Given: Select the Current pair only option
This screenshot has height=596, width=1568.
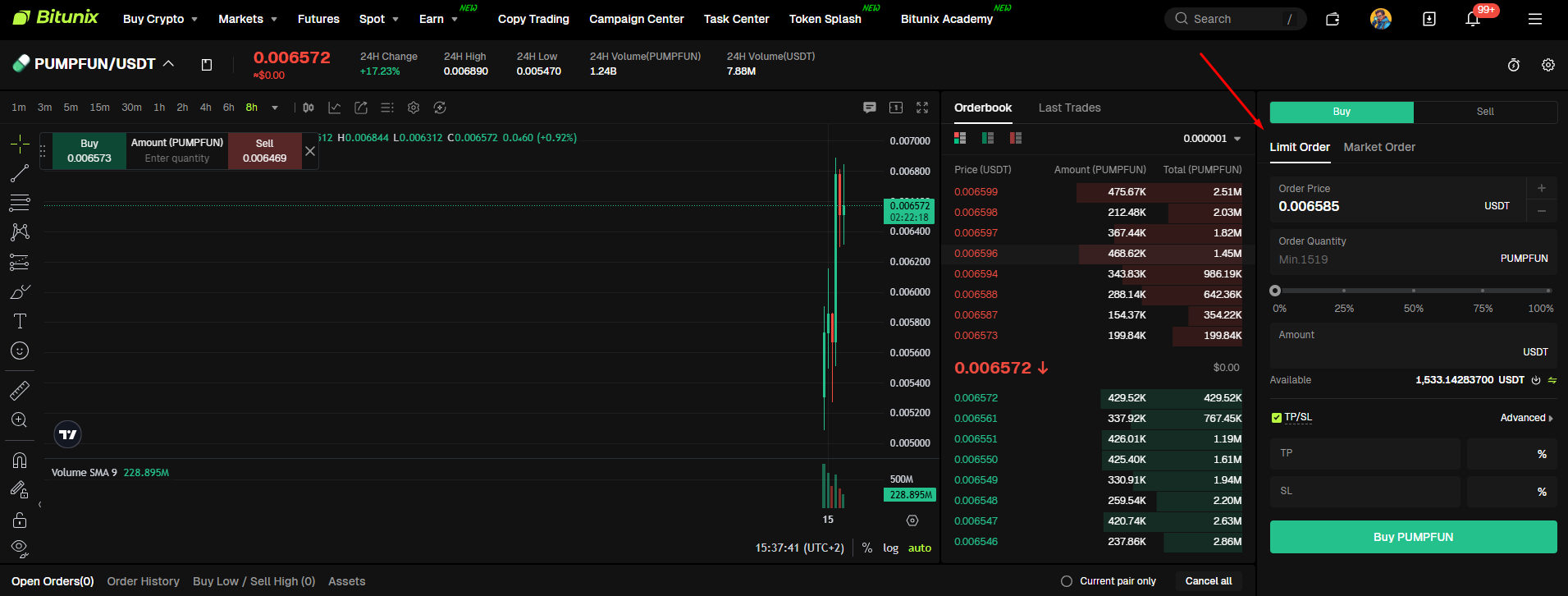Looking at the screenshot, I should (1109, 581).
